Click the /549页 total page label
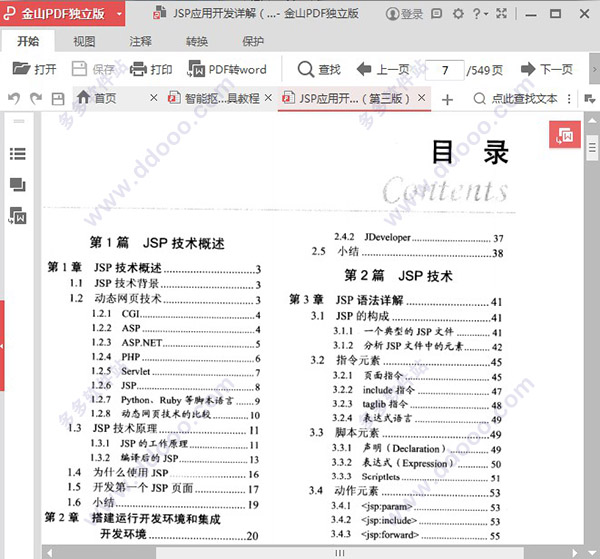The image size is (600, 559). pos(484,70)
